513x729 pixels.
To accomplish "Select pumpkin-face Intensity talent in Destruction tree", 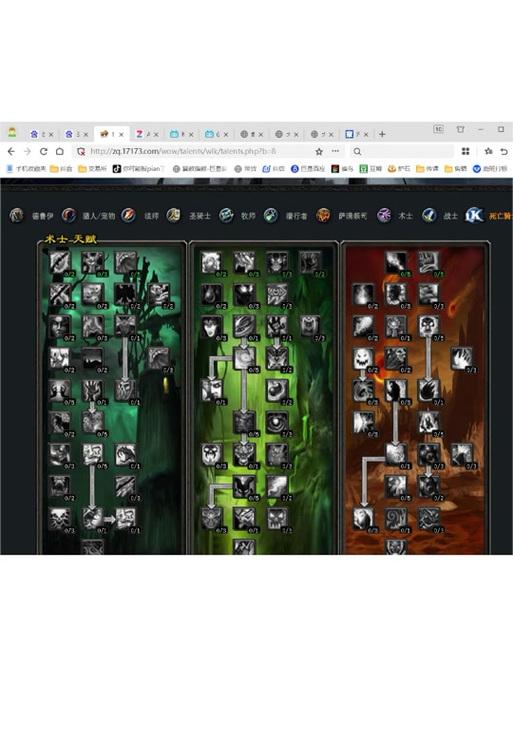I will [x=363, y=358].
